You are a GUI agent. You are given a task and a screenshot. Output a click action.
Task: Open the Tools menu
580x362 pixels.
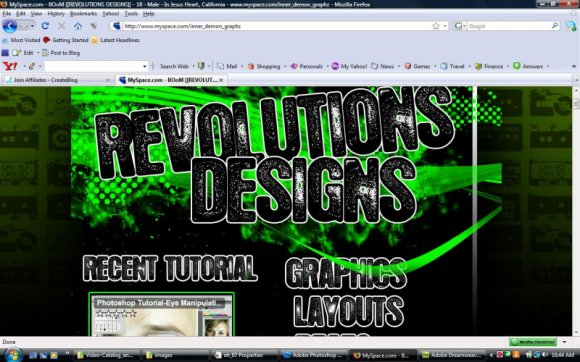point(131,14)
